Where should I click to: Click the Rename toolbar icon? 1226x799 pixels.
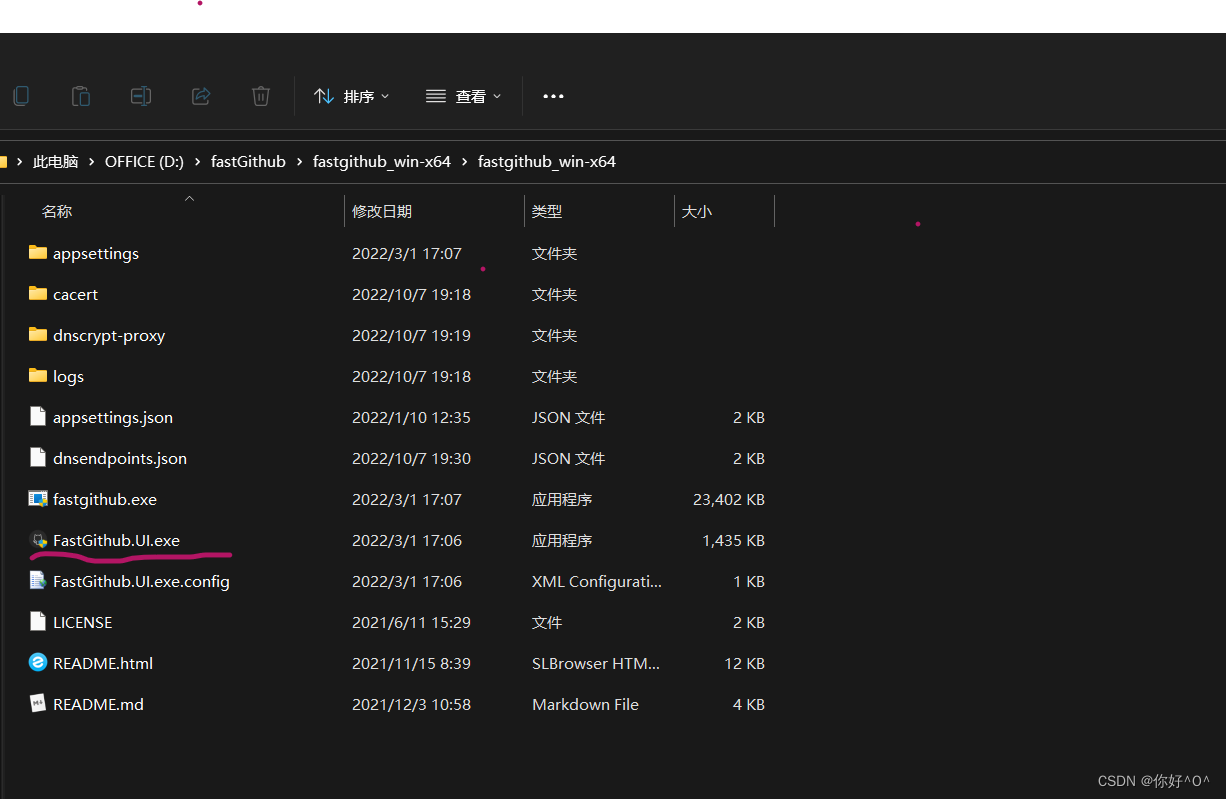[141, 96]
